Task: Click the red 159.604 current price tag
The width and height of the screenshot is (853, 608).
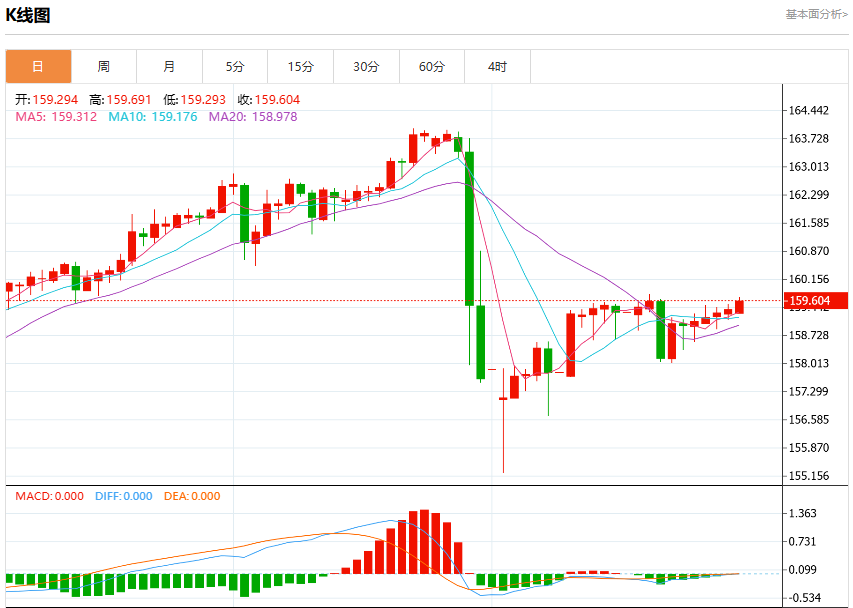Action: [x=815, y=300]
